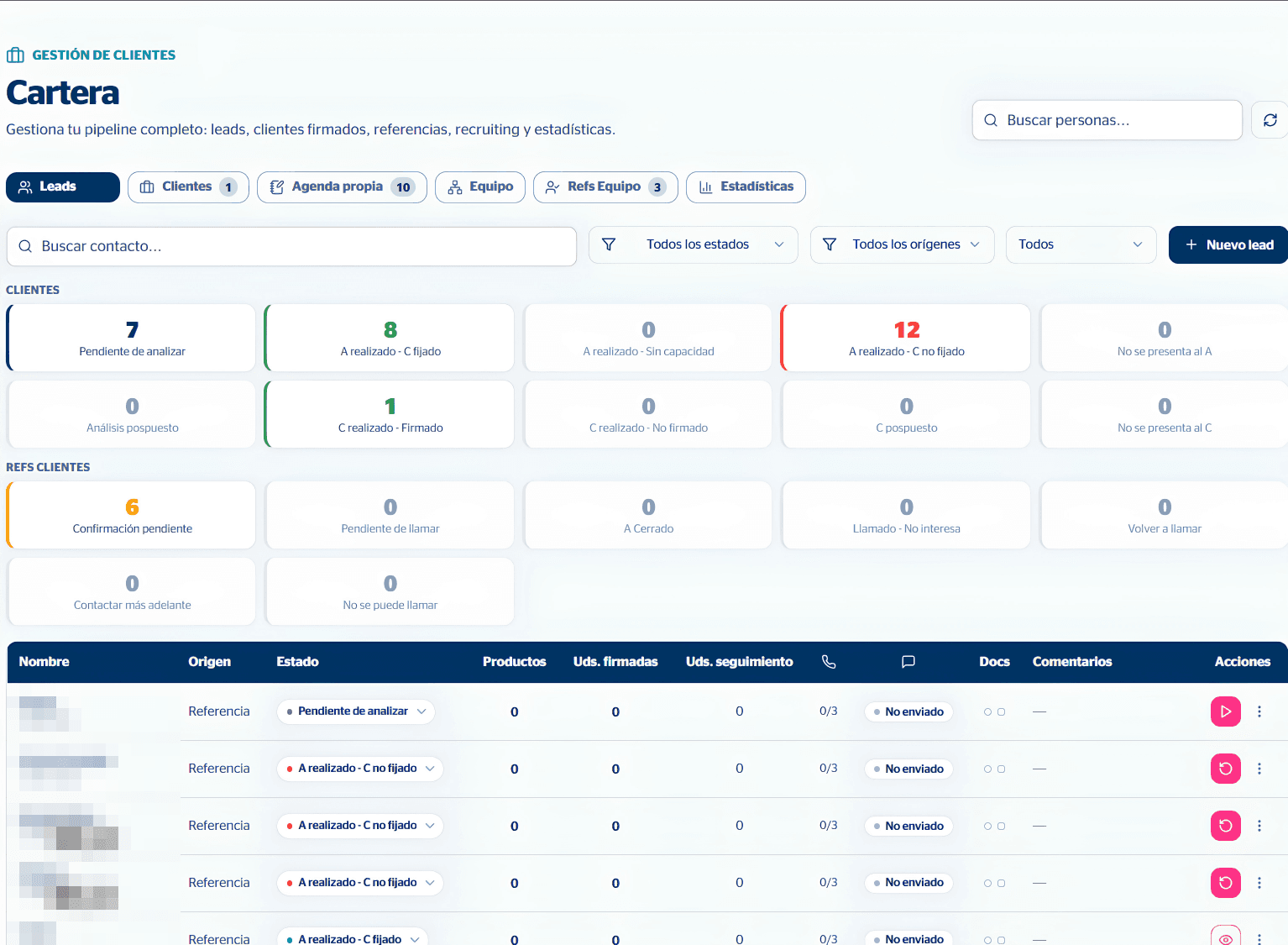Open the Equipo tab
The height and width of the screenshot is (945, 1288).
click(480, 186)
